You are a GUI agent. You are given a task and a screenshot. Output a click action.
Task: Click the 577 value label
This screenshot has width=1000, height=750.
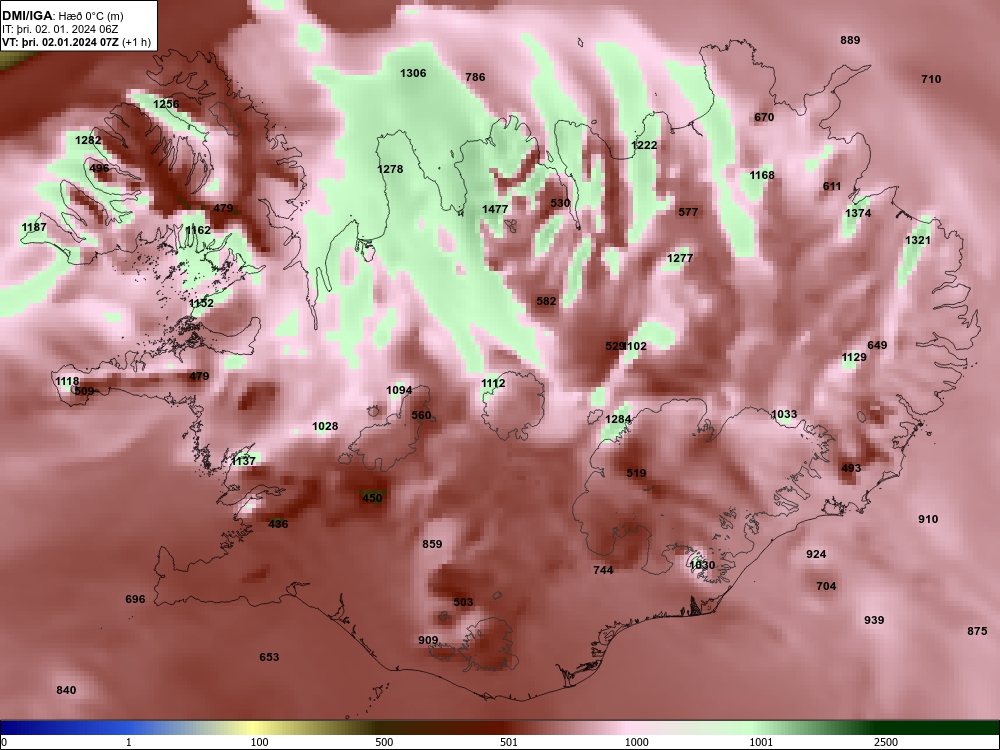tap(688, 212)
